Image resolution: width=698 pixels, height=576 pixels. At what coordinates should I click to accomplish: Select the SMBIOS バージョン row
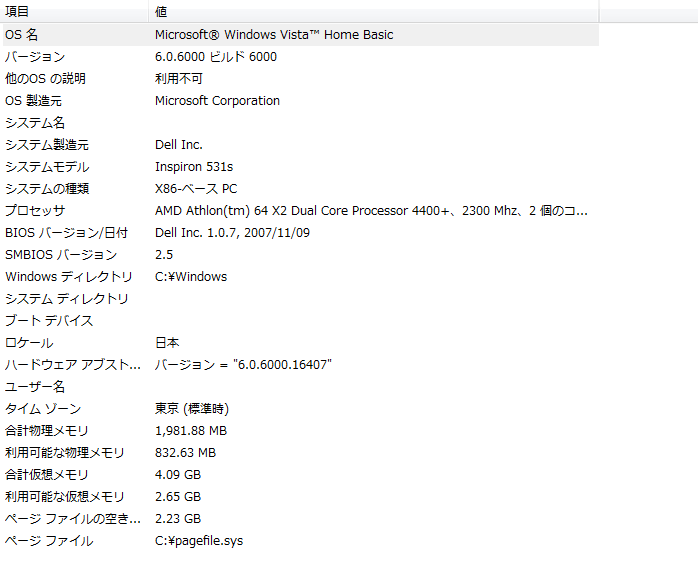(x=60, y=255)
